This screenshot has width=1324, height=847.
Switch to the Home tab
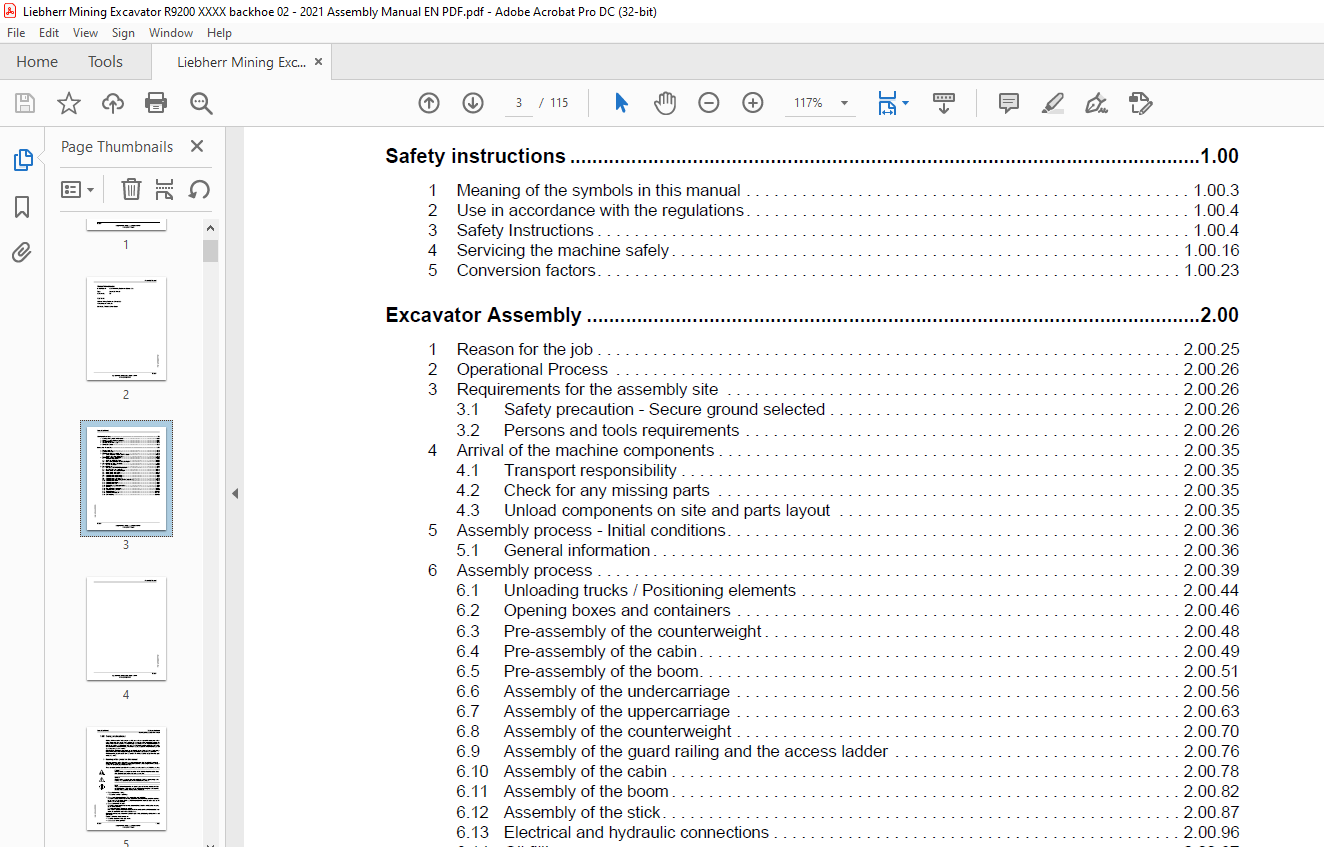(37, 62)
